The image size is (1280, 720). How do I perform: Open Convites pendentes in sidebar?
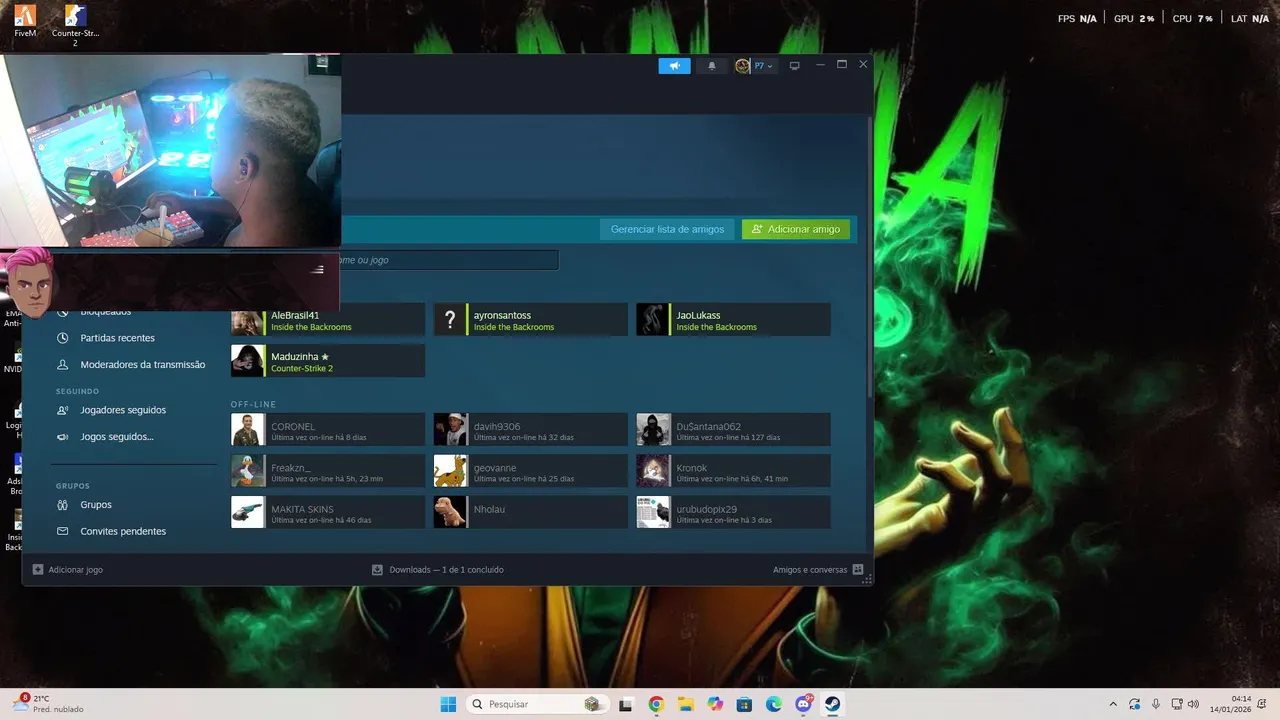(123, 531)
